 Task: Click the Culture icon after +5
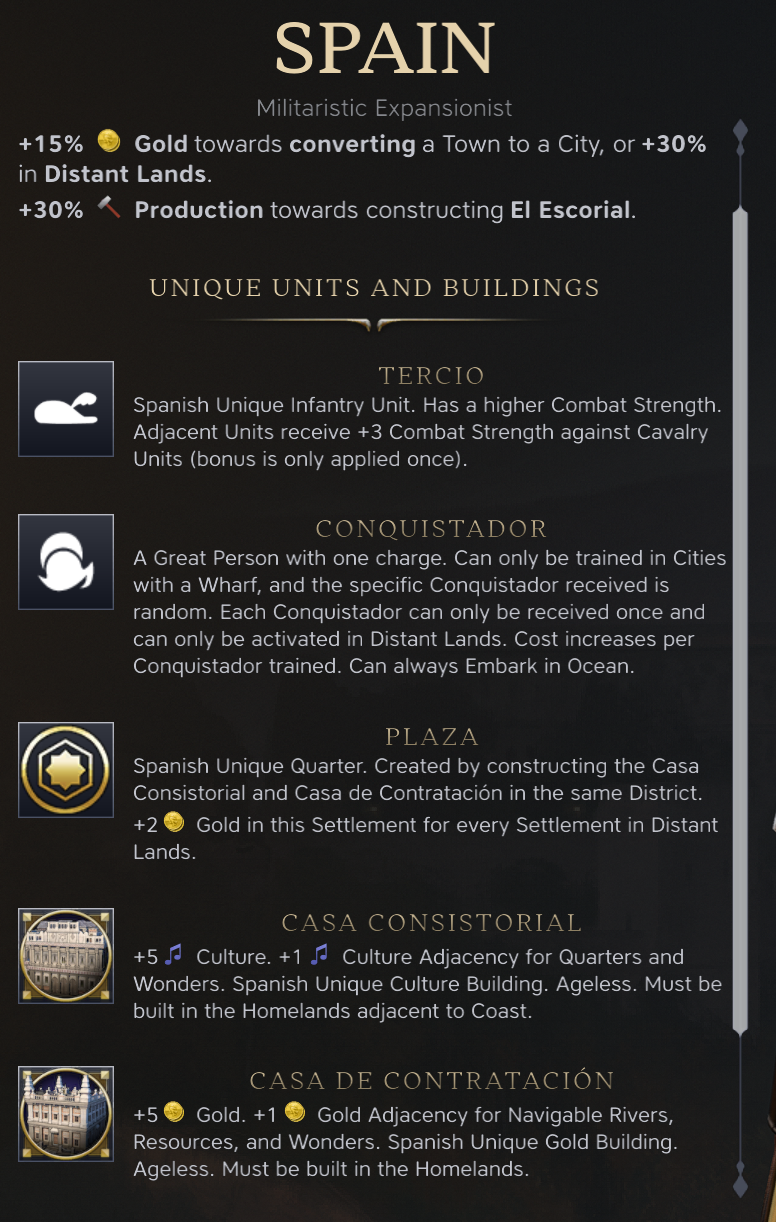click(x=174, y=956)
